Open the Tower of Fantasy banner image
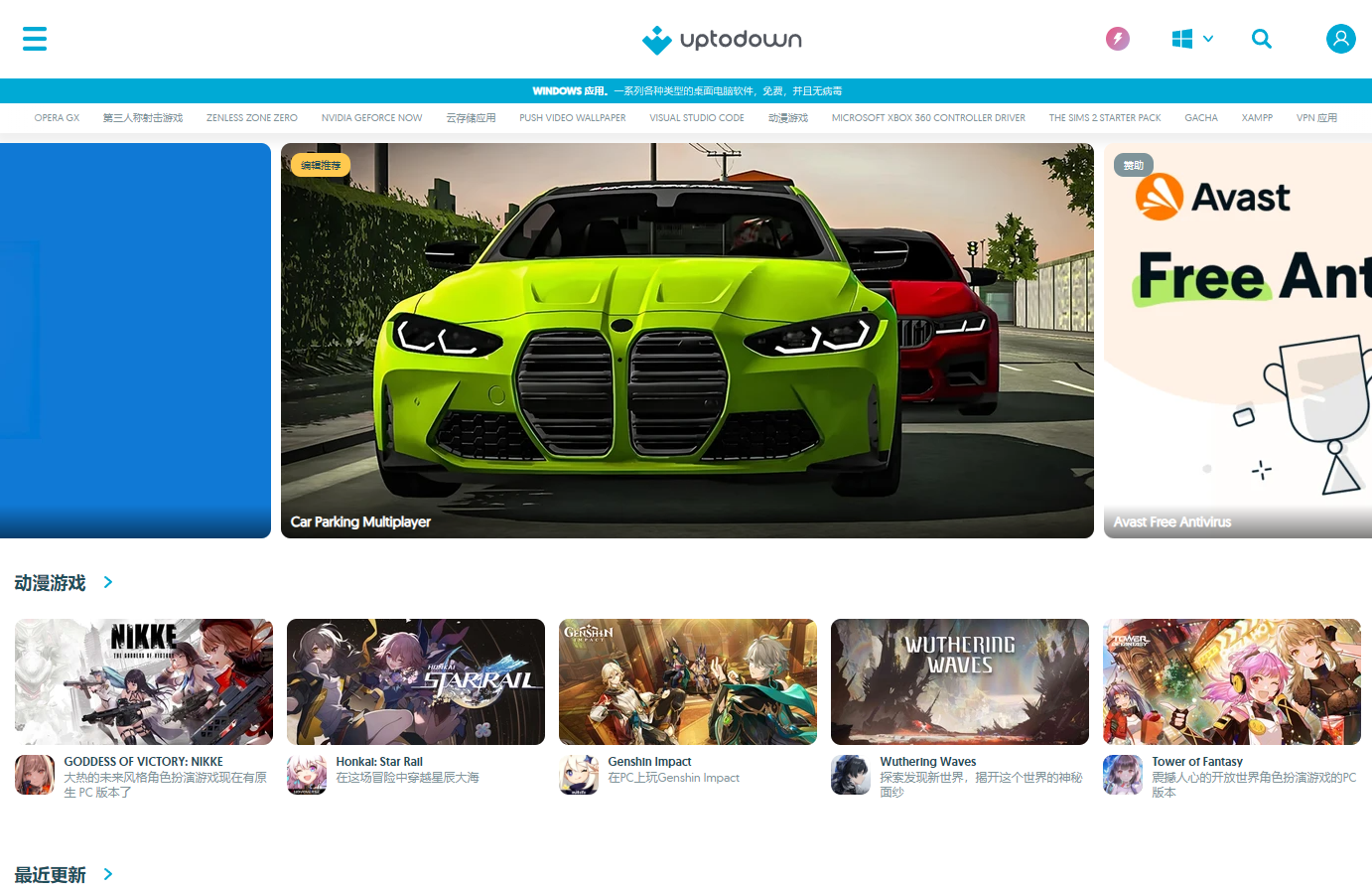 pyautogui.click(x=1232, y=681)
